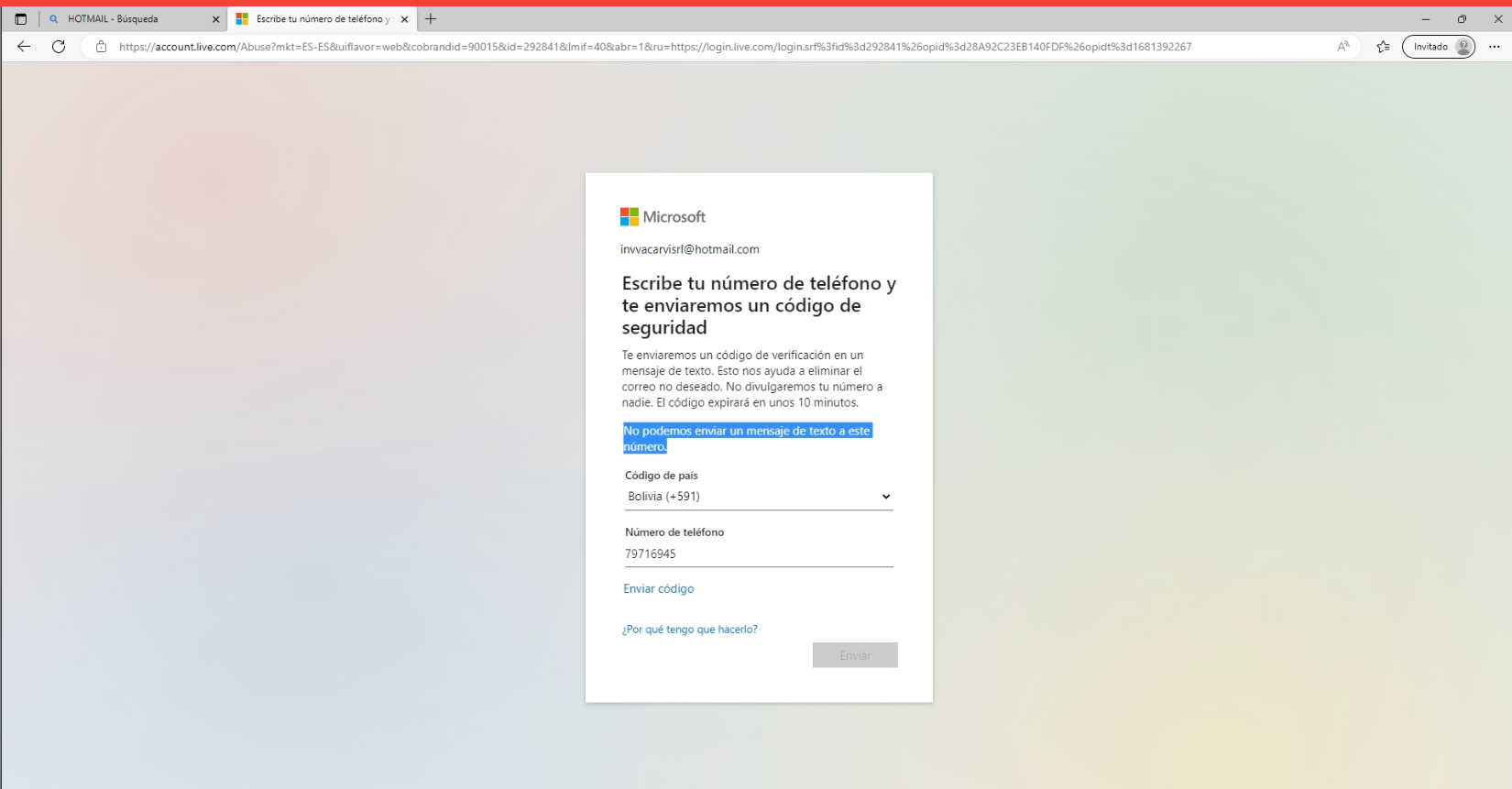Open browser settings and more menu
1512x789 pixels.
tap(1494, 47)
